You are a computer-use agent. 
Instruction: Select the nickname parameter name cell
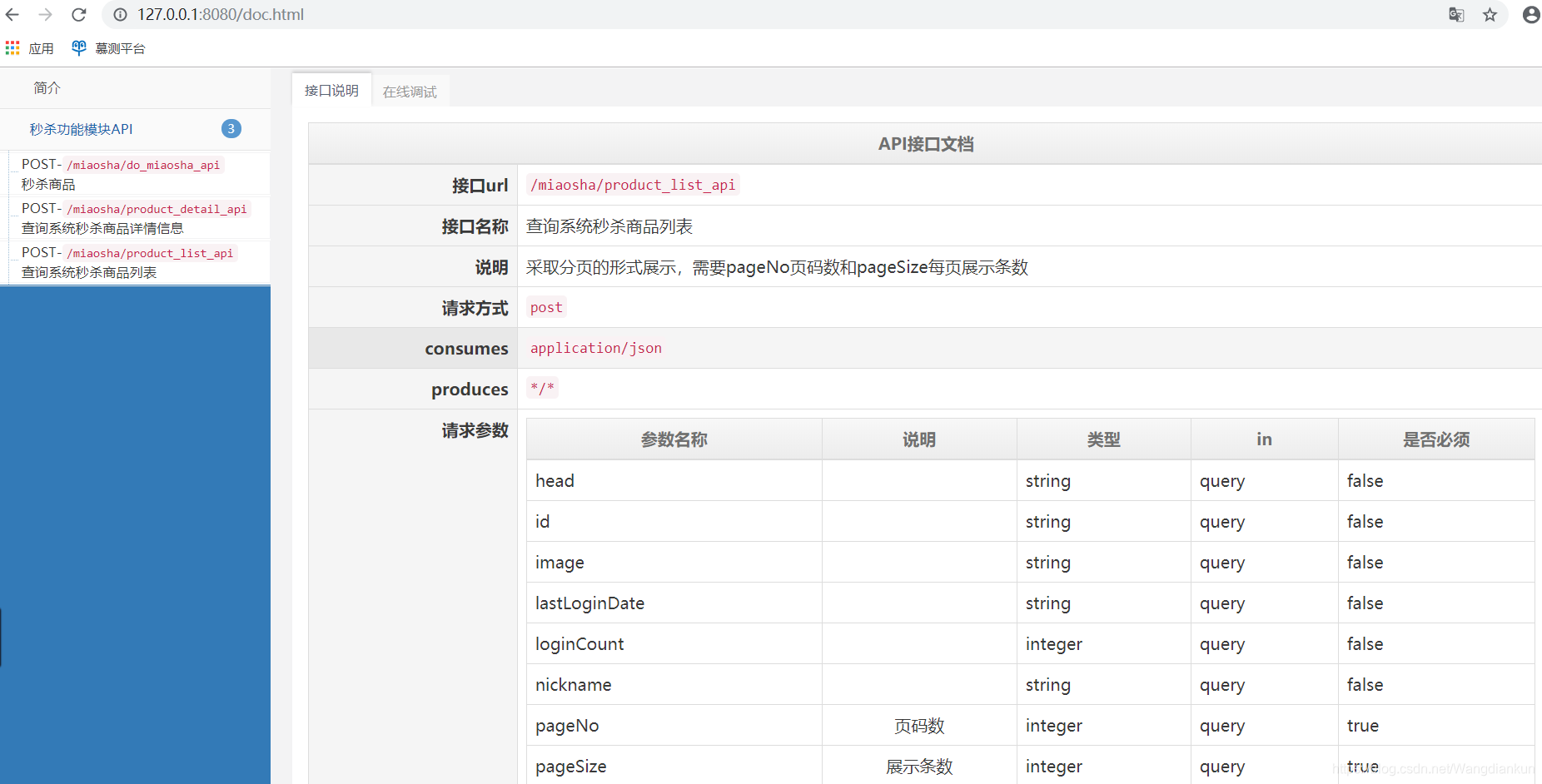coord(674,685)
